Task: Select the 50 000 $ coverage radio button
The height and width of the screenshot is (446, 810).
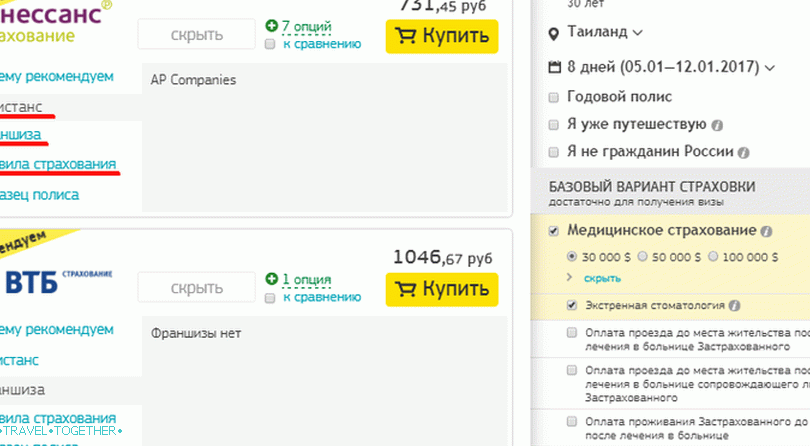Action: coord(642,255)
